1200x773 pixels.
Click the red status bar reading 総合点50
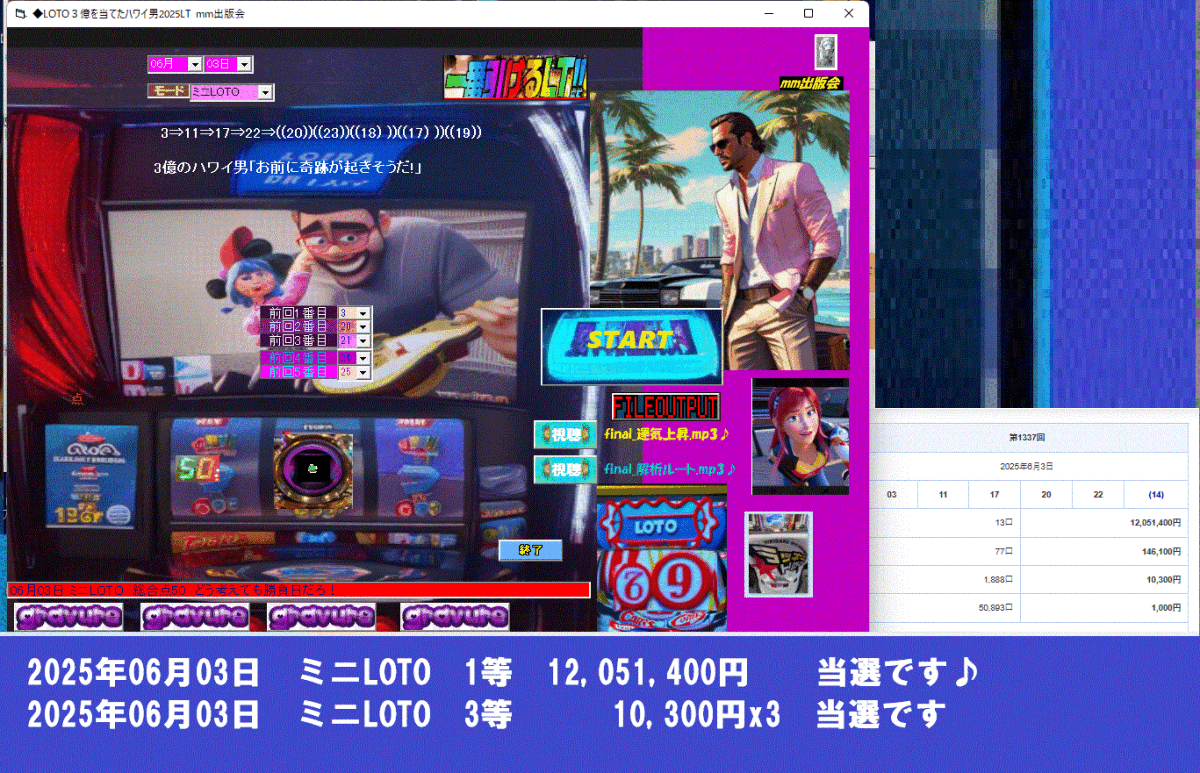(299, 590)
